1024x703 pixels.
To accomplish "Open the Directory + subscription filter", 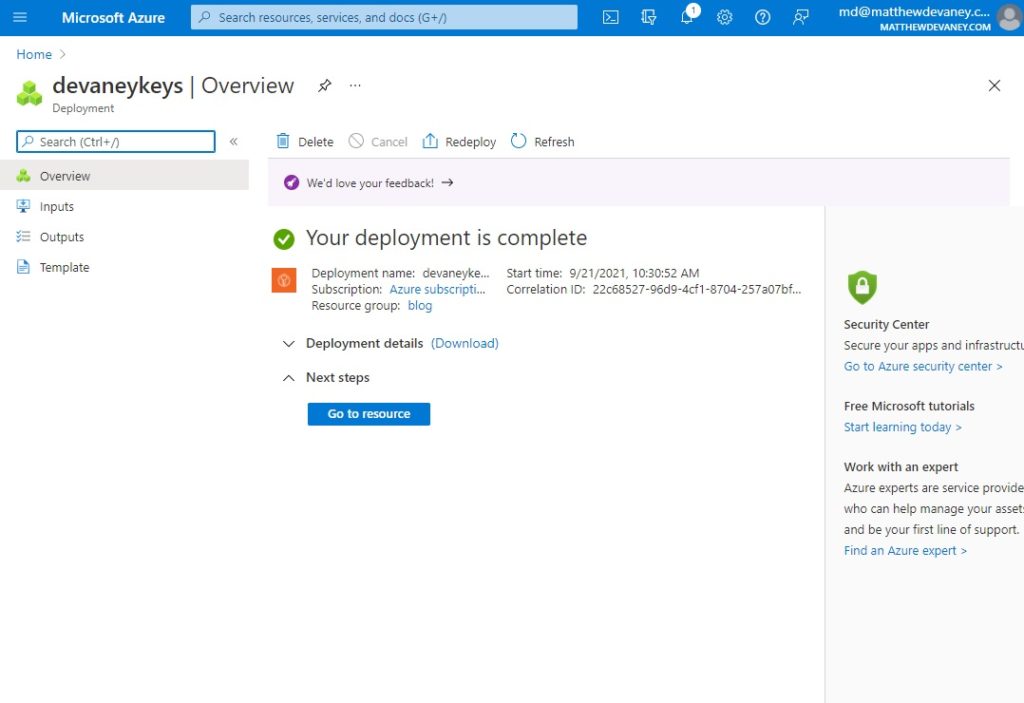I will 649,18.
